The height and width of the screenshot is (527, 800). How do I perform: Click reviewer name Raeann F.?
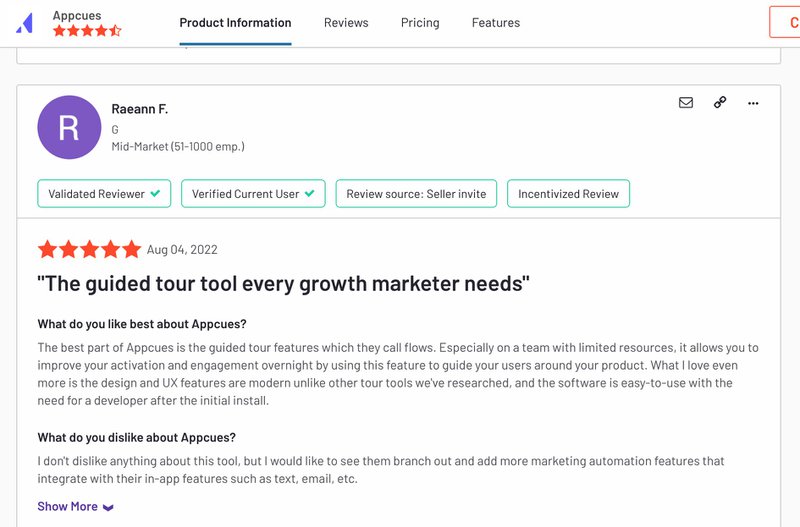point(140,109)
